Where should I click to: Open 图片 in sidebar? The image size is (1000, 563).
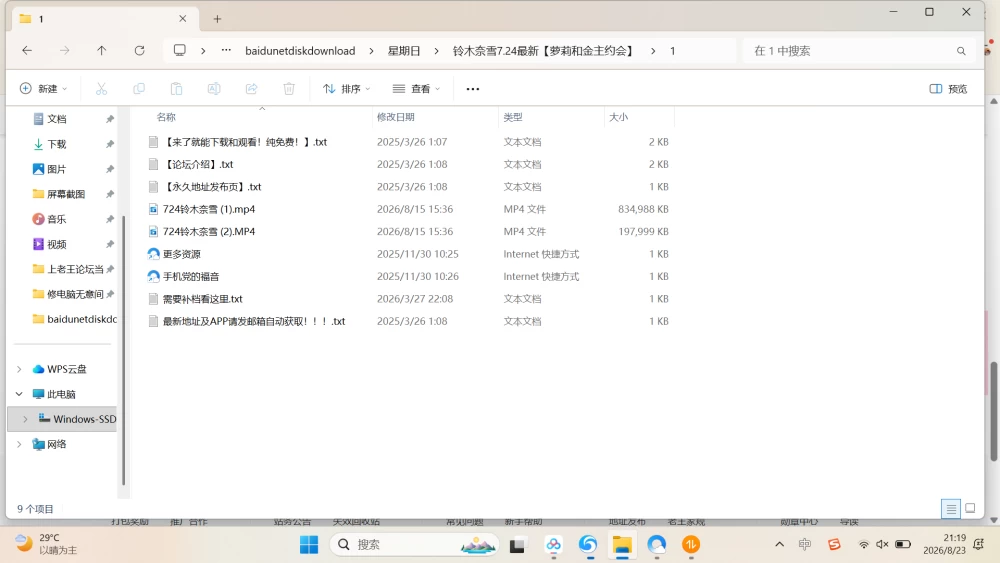(57, 169)
